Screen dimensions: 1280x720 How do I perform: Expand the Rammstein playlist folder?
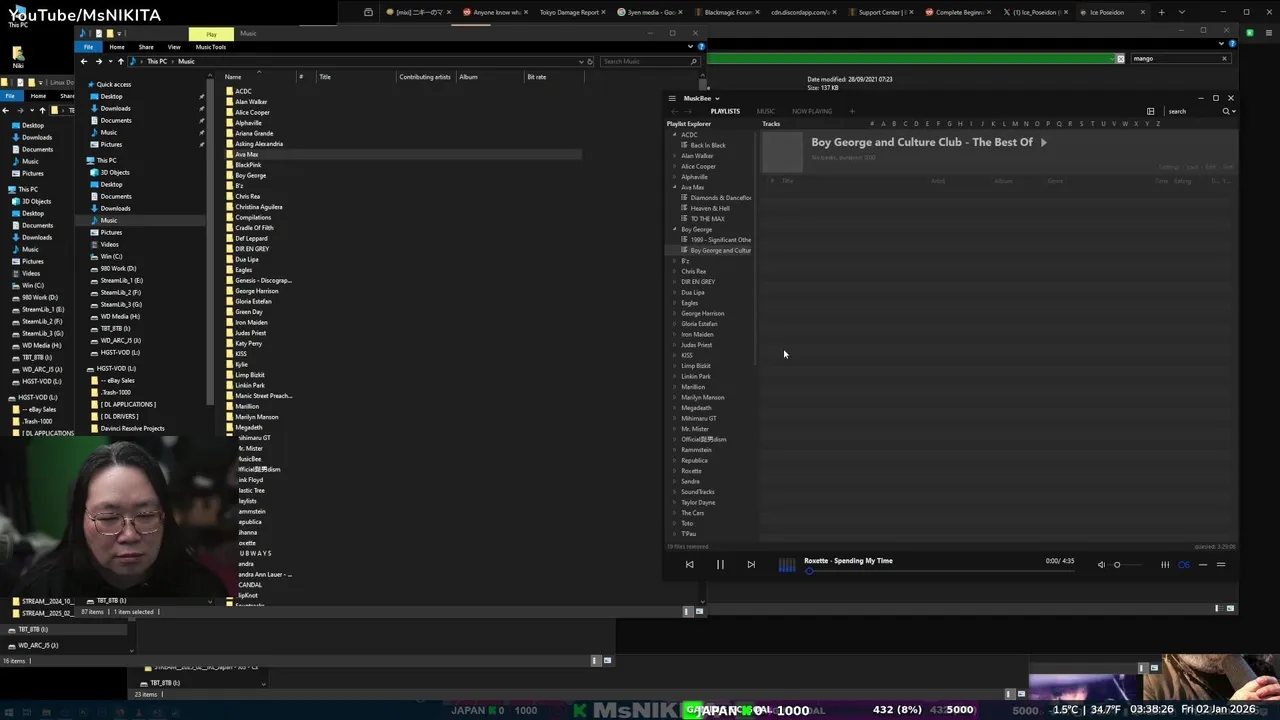[x=674, y=450]
